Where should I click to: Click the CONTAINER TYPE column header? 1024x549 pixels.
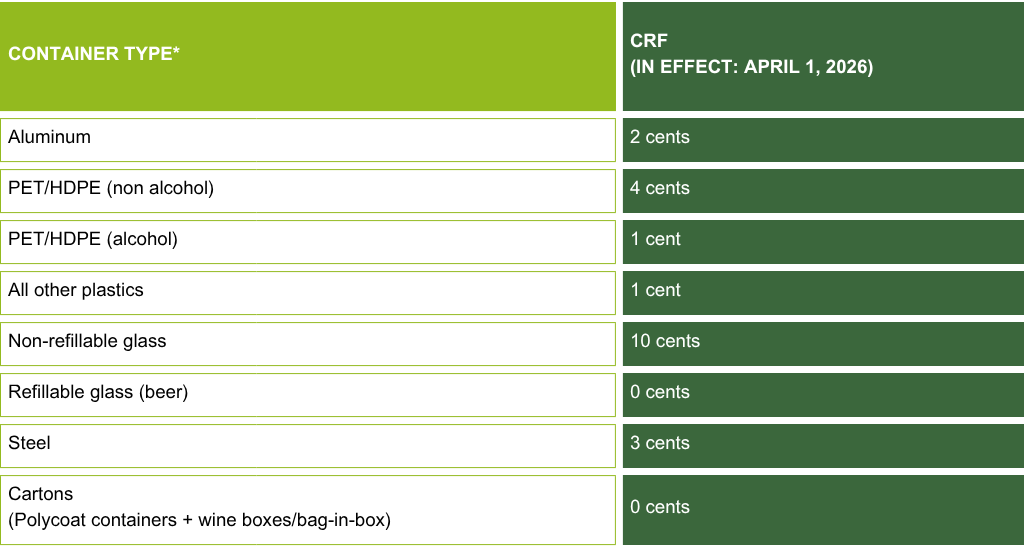[94, 55]
